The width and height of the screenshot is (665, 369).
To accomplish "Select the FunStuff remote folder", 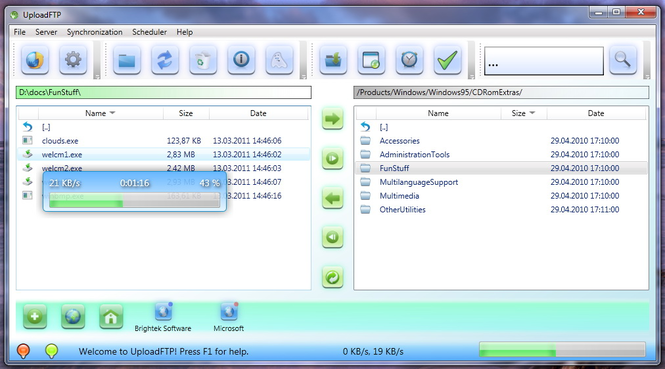I will [x=501, y=168].
